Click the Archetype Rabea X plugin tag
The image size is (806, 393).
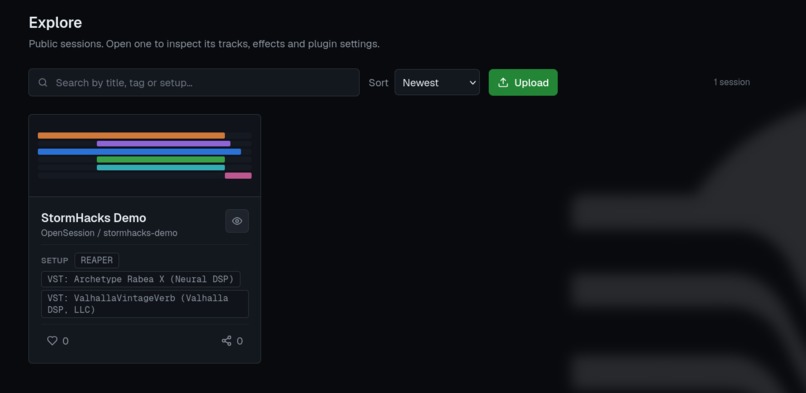click(140, 279)
